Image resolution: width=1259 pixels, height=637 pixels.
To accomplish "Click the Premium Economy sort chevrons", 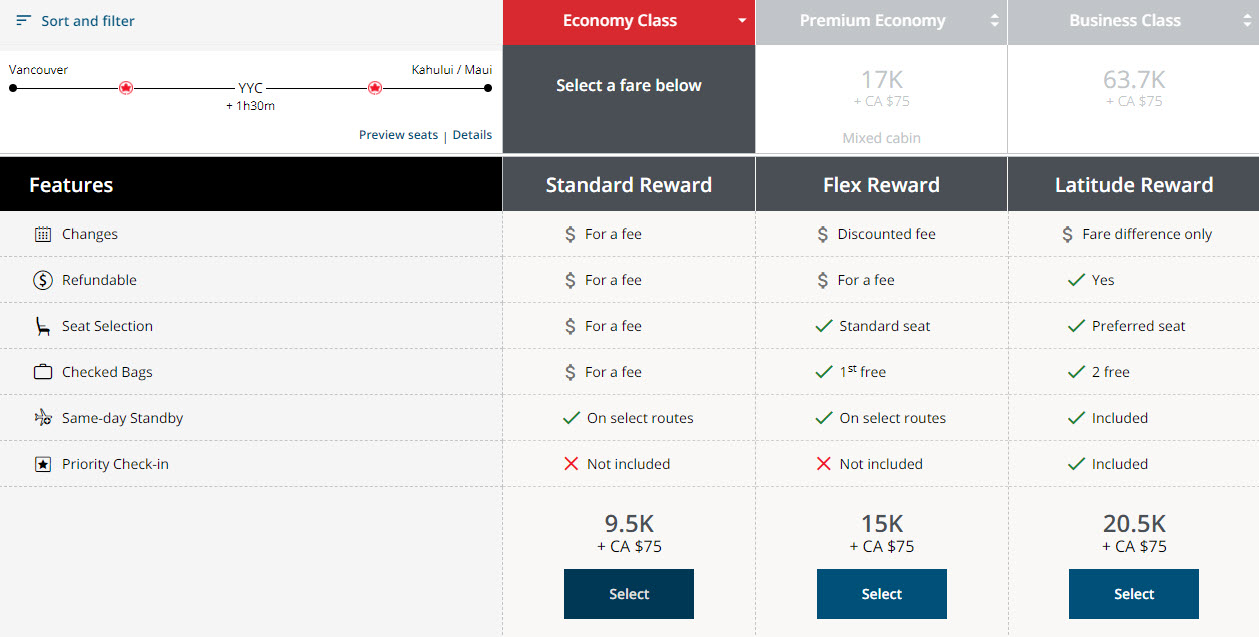I will pos(993,20).
